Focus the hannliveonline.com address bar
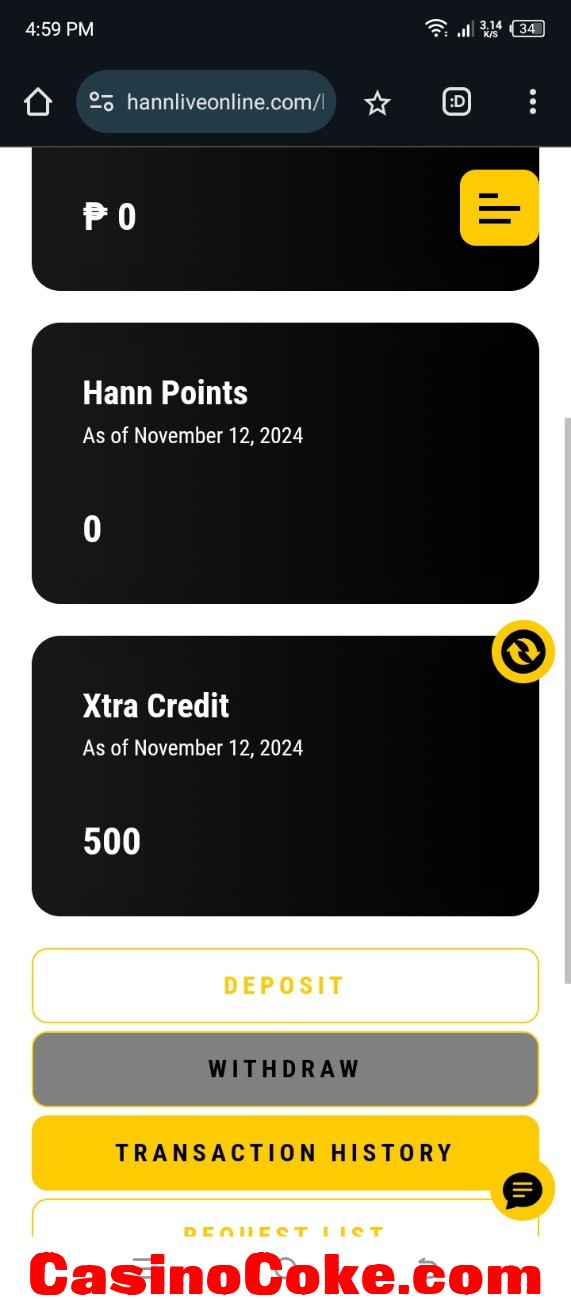Screen dimensions: 571x1300 [x=206, y=102]
